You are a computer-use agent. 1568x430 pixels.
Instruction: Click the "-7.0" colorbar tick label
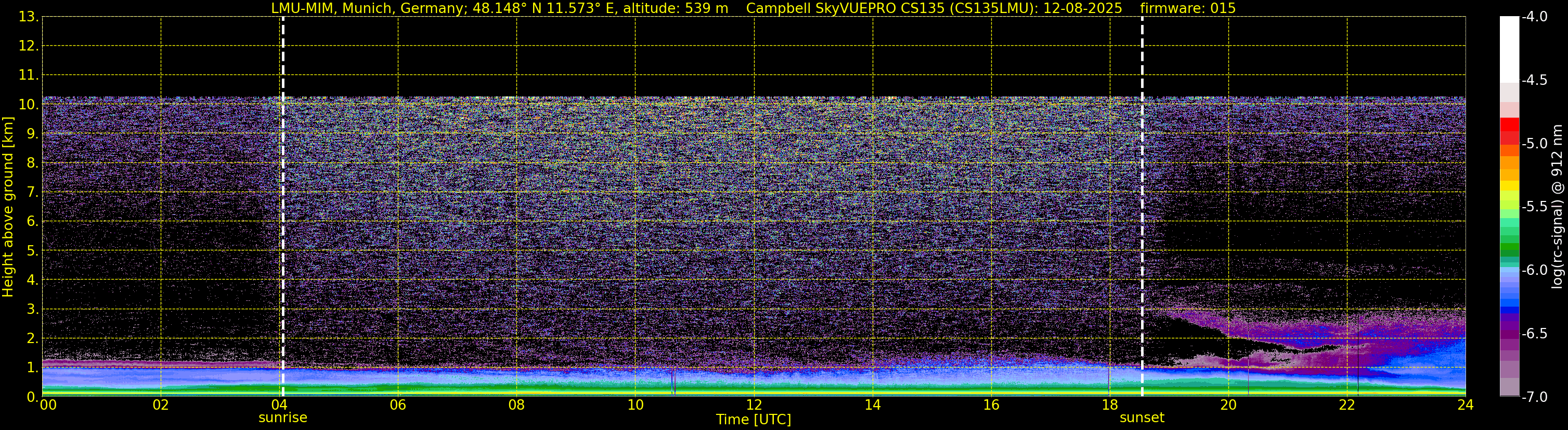pyautogui.click(x=1535, y=397)
